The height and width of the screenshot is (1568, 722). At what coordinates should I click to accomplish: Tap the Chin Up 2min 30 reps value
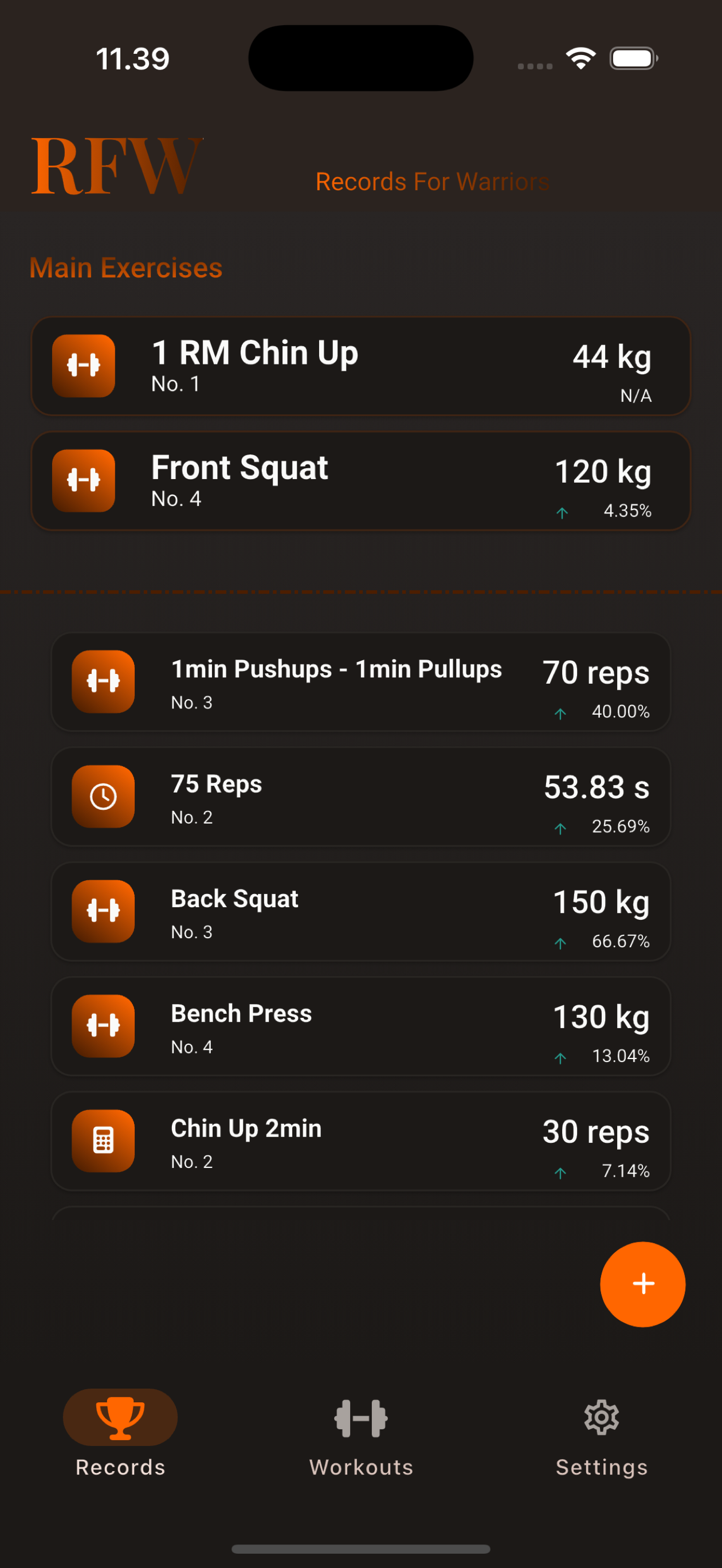tap(595, 1132)
